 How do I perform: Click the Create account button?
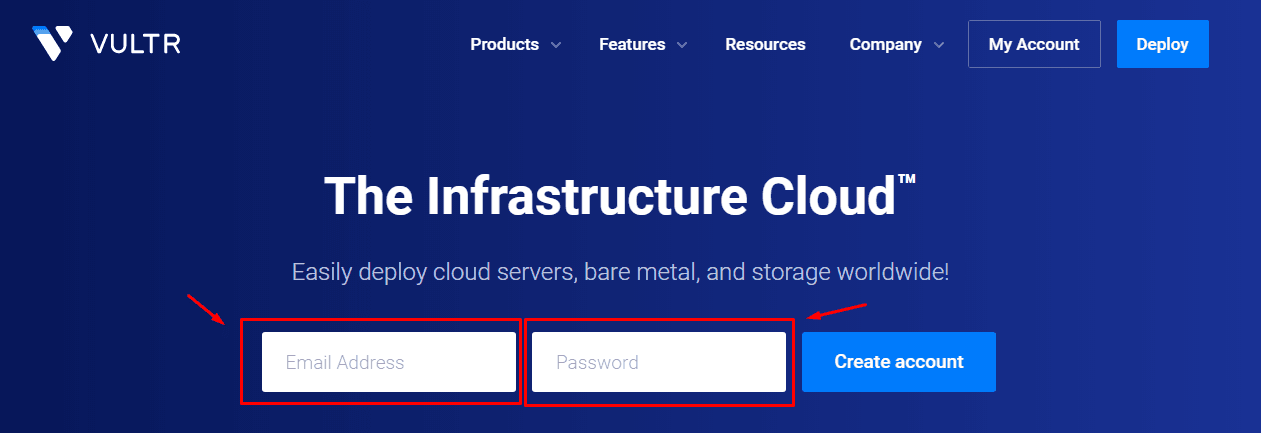tap(899, 362)
